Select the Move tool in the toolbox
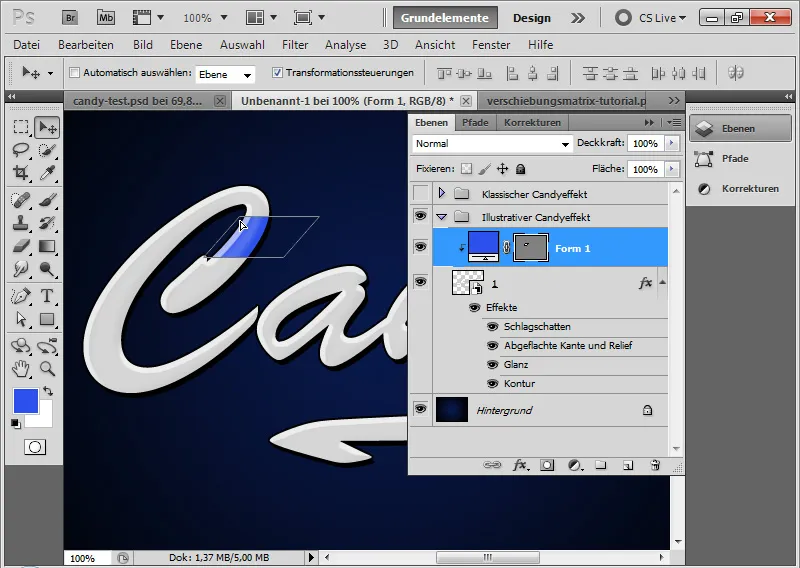Viewport: 800px width, 568px height. 47,127
